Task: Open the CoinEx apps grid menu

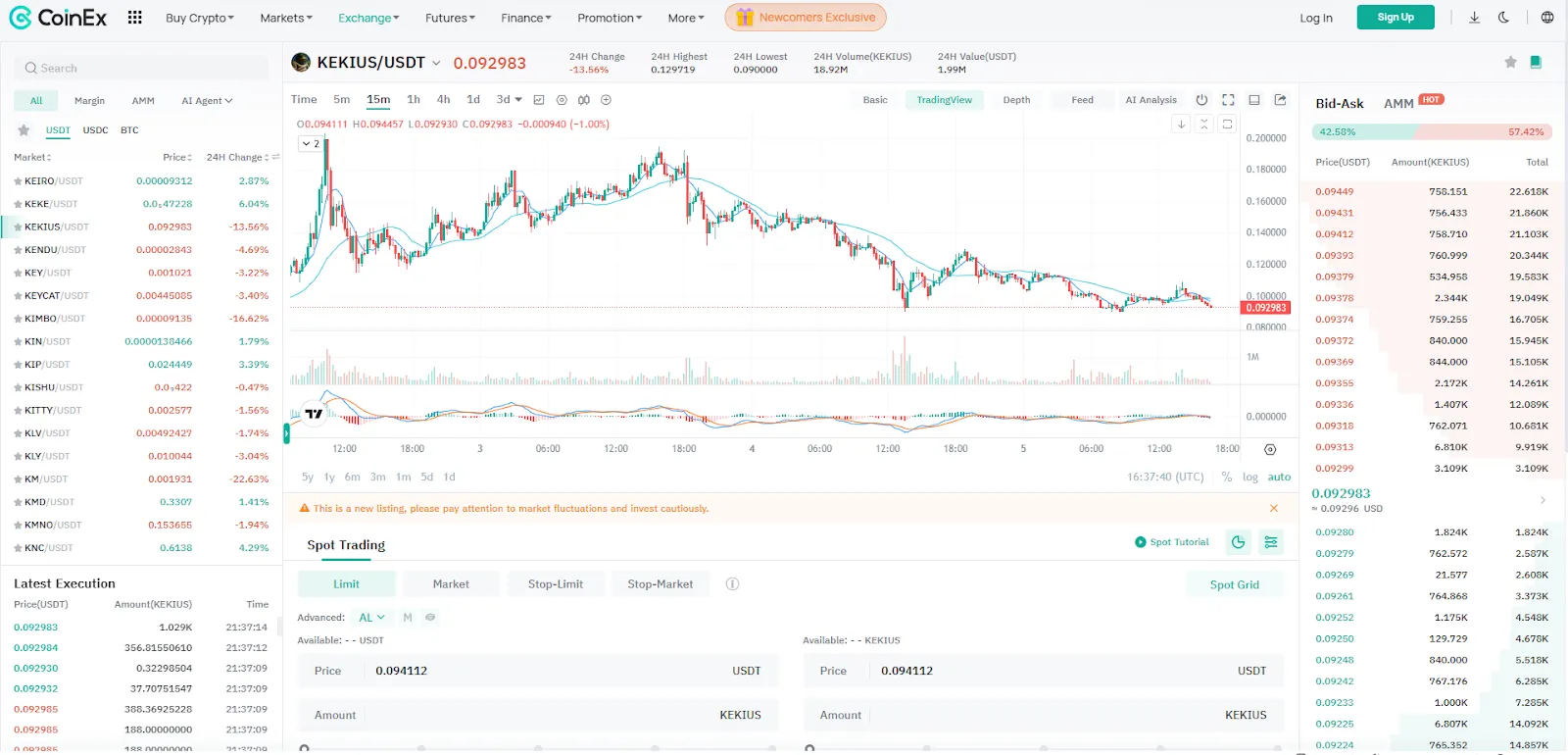Action: pos(135,18)
